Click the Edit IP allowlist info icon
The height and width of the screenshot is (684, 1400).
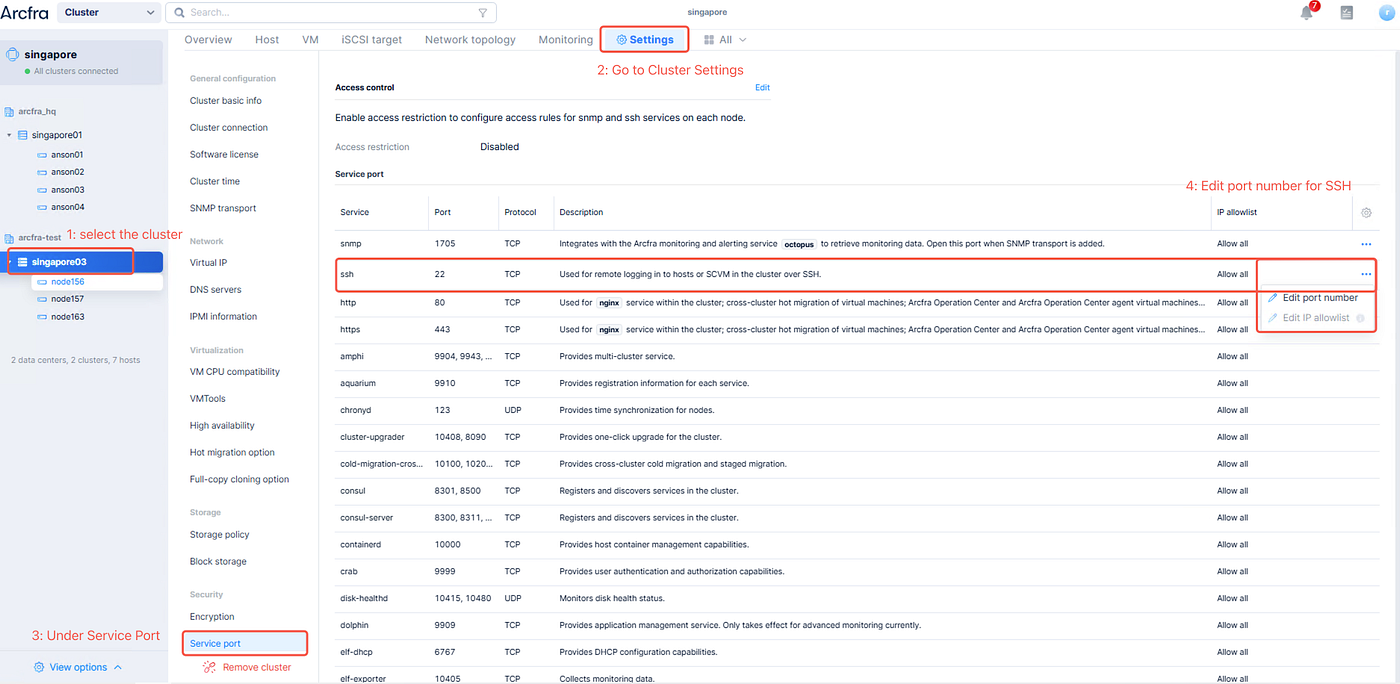click(x=1360, y=318)
